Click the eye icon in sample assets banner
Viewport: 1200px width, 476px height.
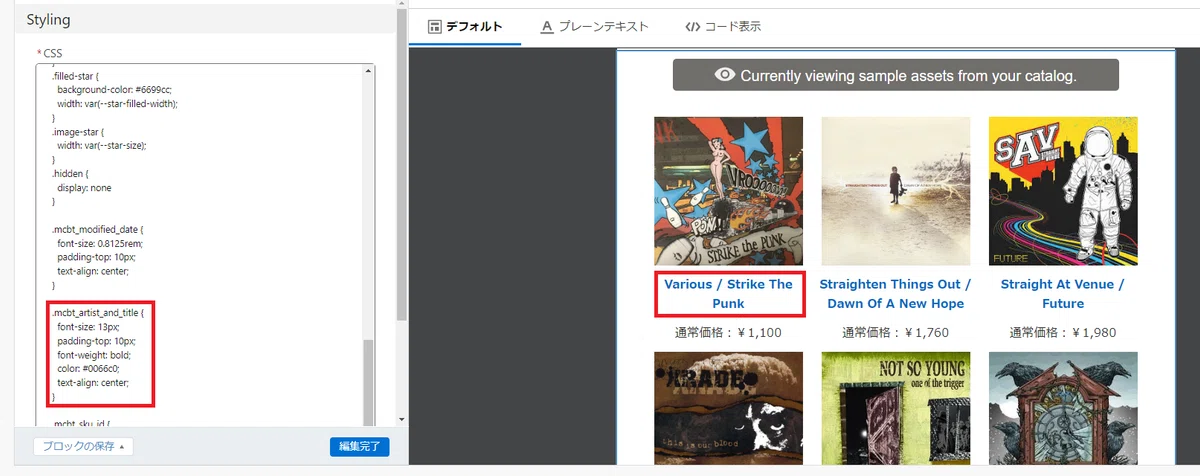tap(725, 75)
